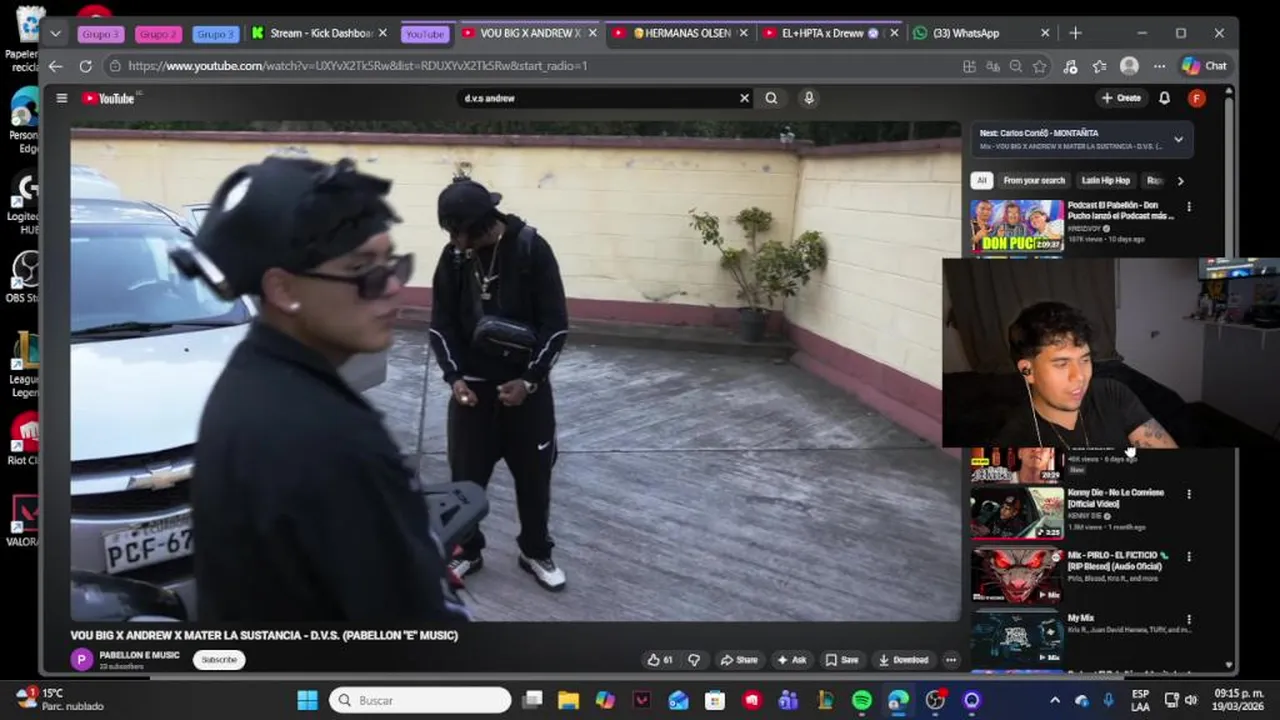
Task: Click the YouTube tab group label
Action: point(425,34)
